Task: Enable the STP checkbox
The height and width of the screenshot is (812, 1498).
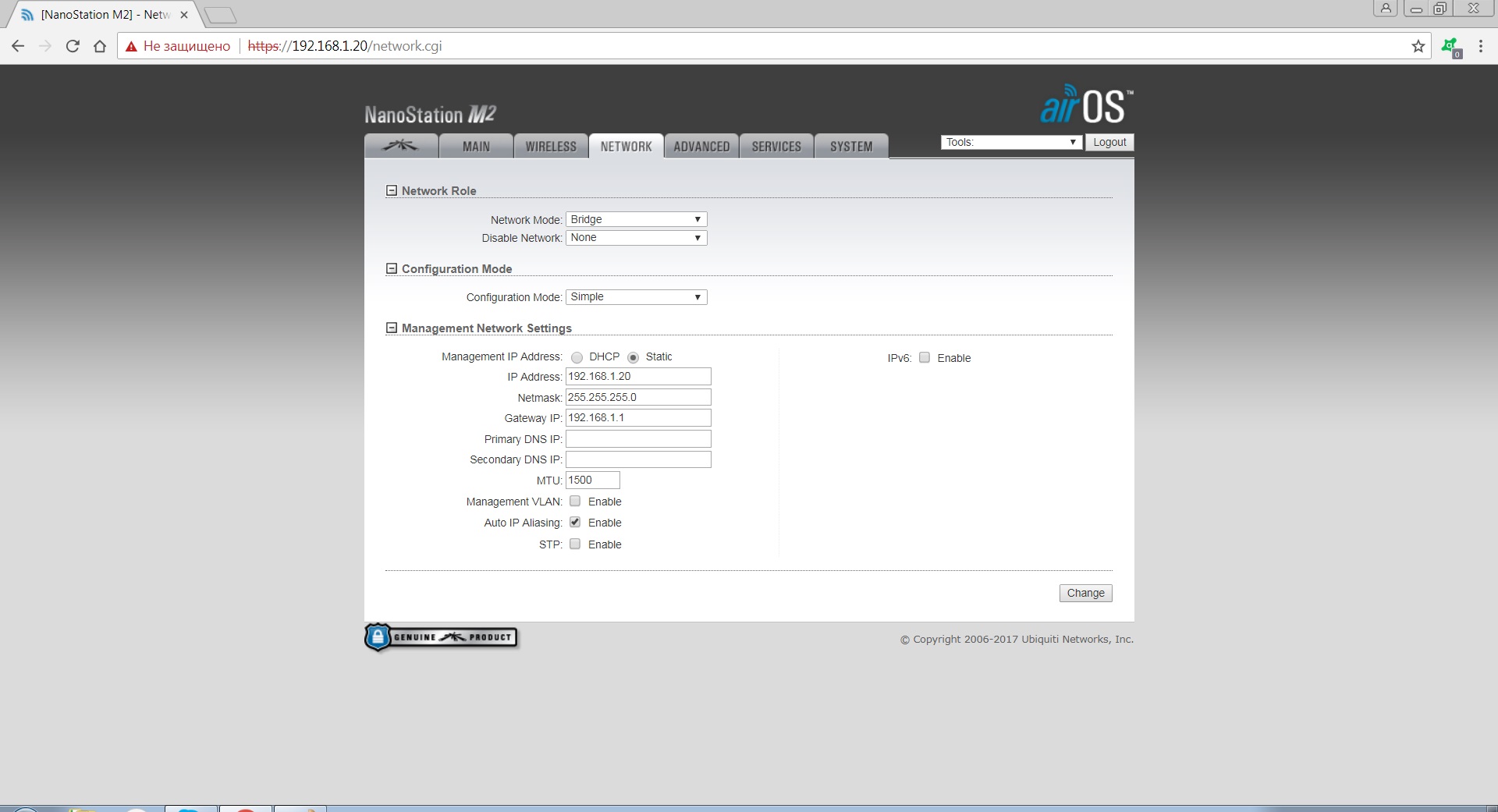Action: pos(575,544)
